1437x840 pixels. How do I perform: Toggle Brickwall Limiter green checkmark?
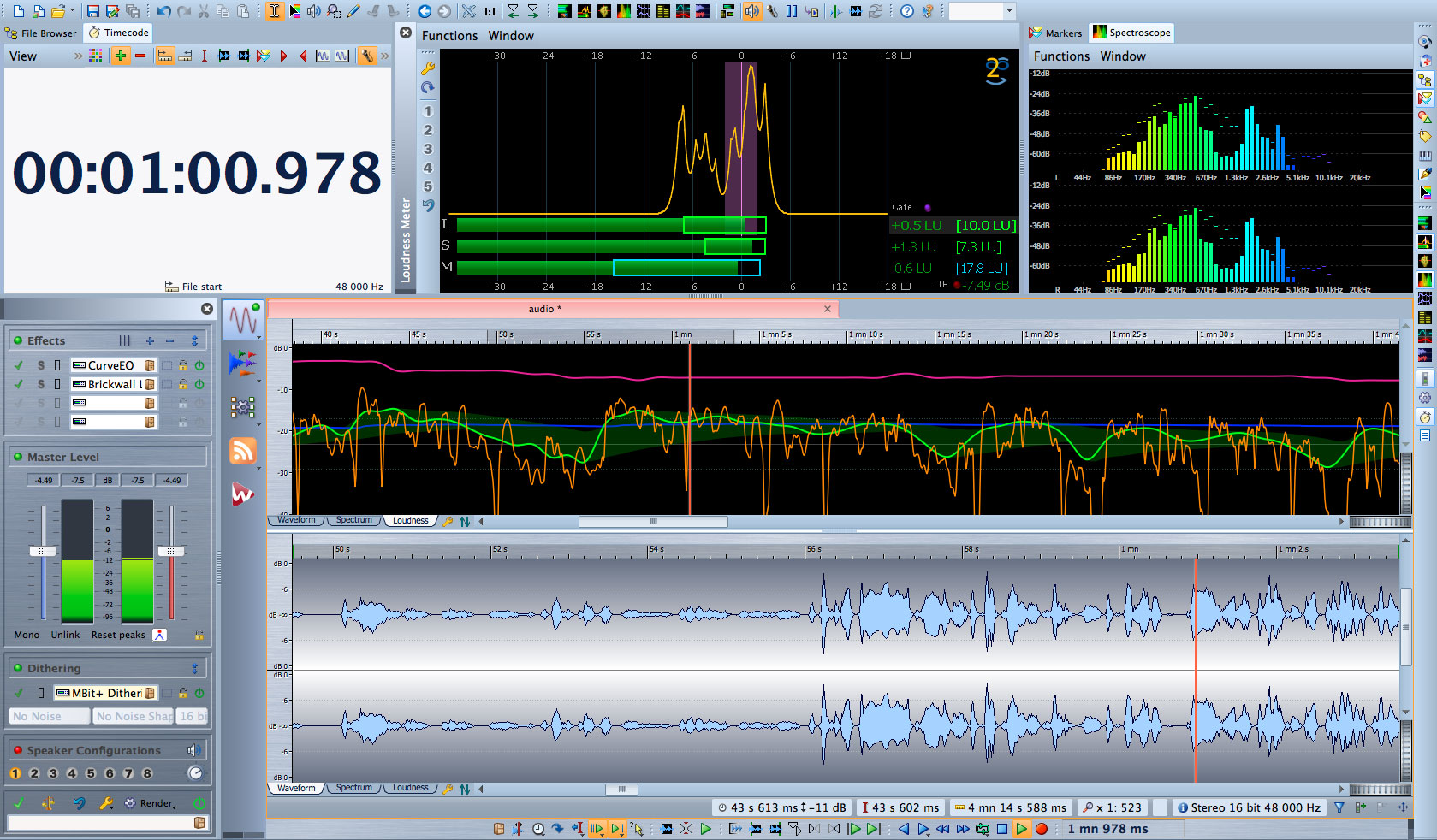pos(19,384)
